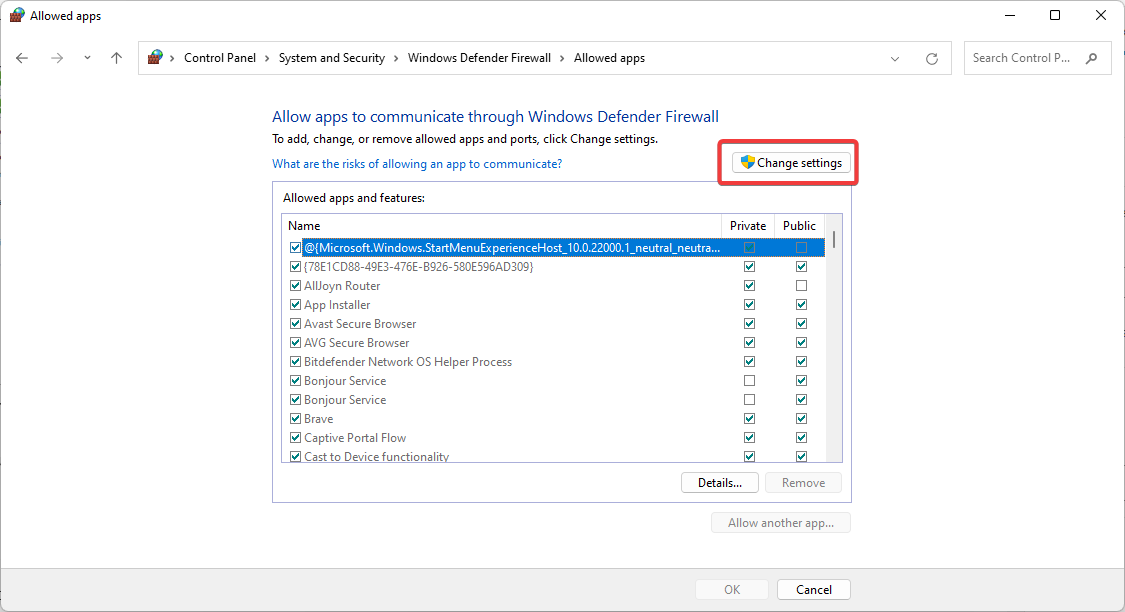Select the Brave row text

coord(318,418)
